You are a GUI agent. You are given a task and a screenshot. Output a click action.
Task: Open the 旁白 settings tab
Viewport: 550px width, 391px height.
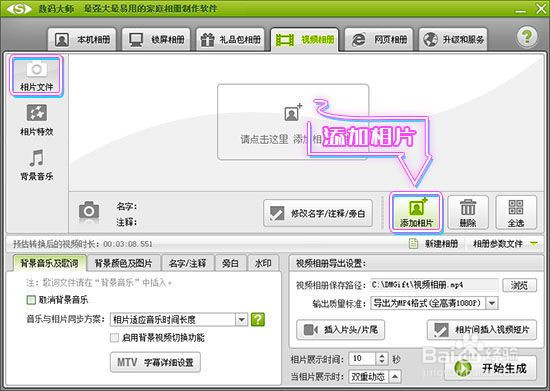(x=230, y=263)
